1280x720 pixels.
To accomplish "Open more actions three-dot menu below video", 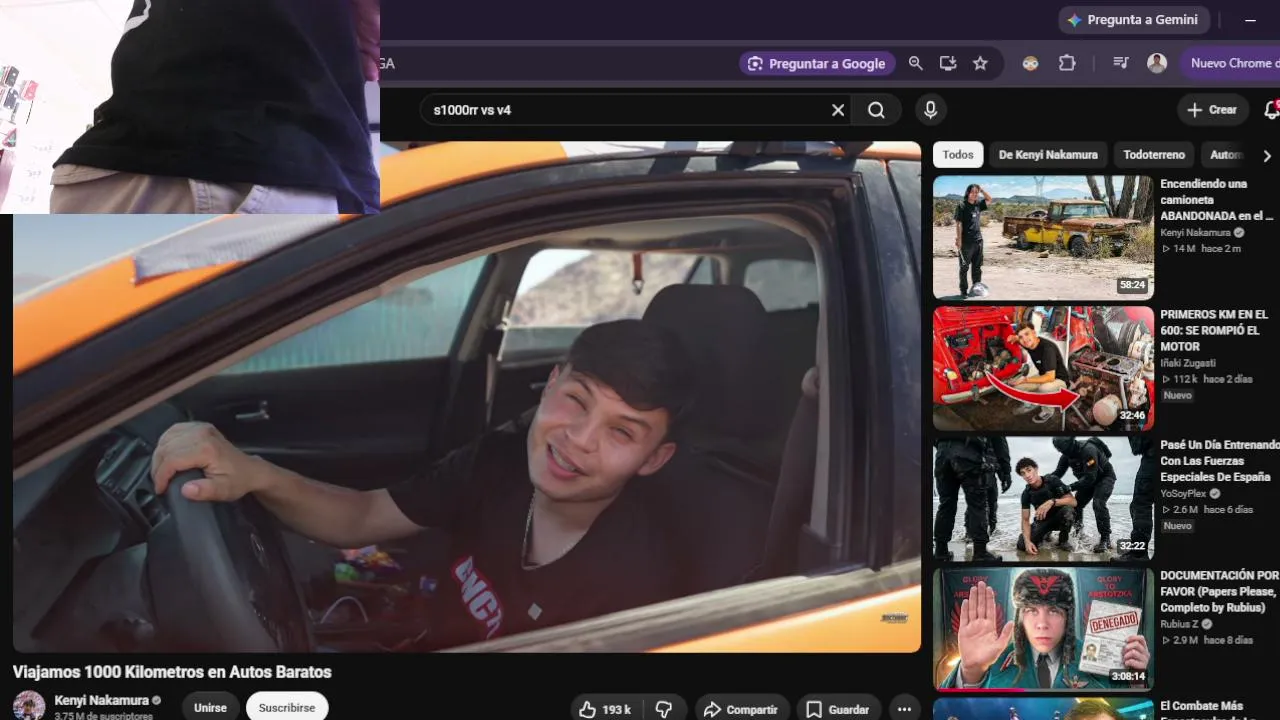I will (904, 709).
